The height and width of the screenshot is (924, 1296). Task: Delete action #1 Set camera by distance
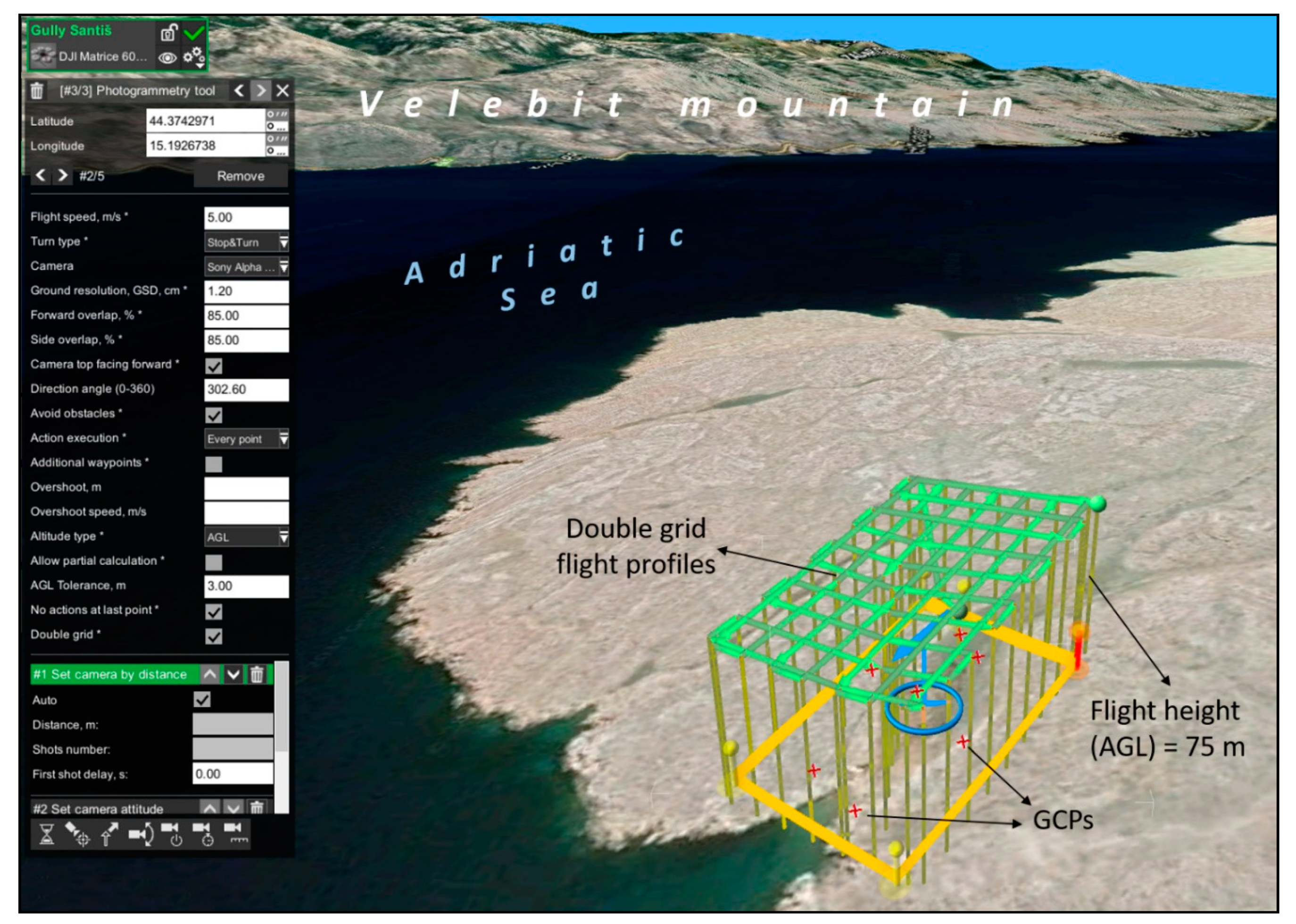point(257,674)
